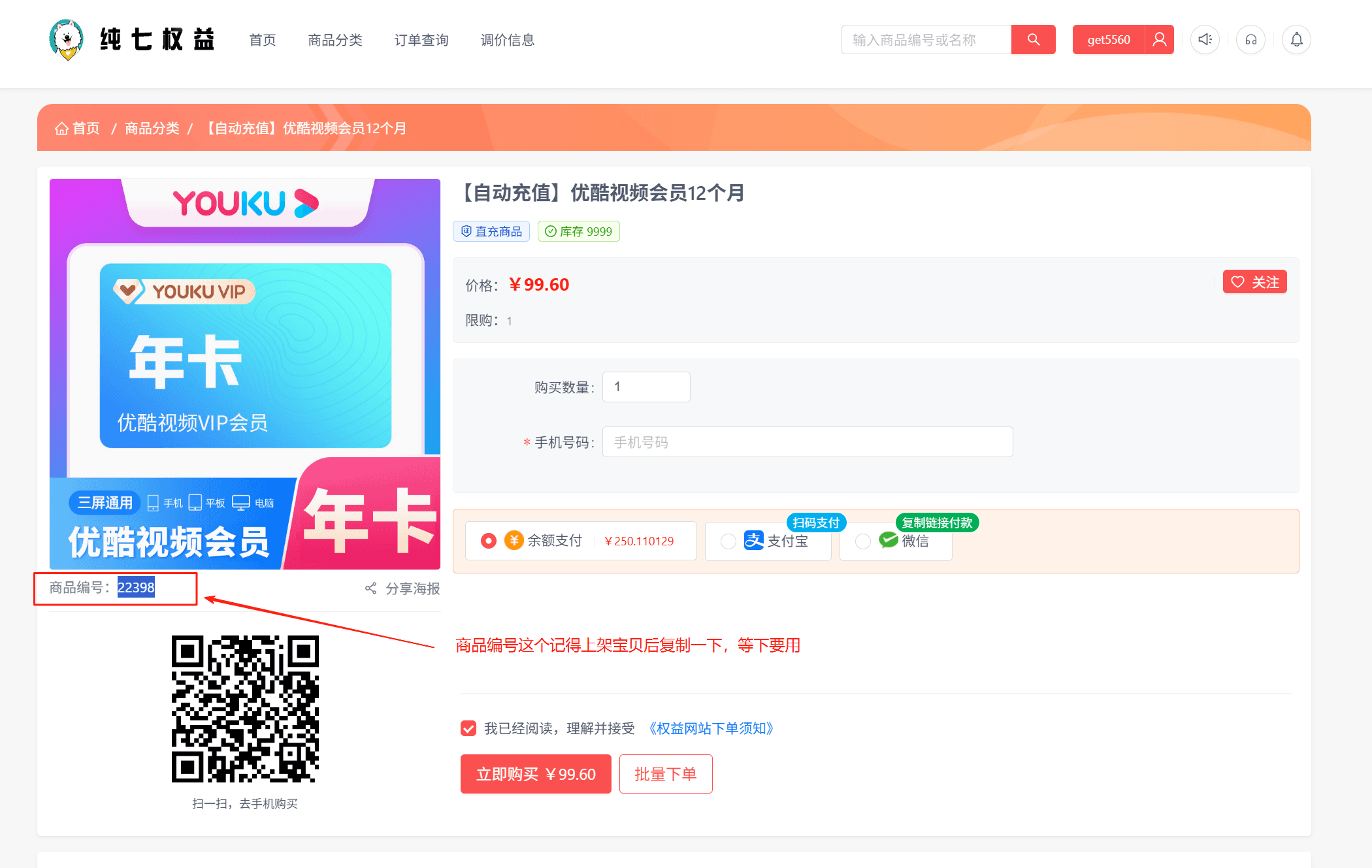This screenshot has width=1372, height=868.
Task: Open 调价信息 in top navigation
Action: tap(508, 40)
